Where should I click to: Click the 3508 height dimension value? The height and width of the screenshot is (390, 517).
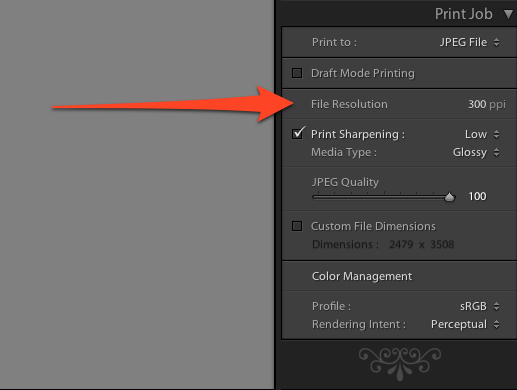click(x=442, y=244)
